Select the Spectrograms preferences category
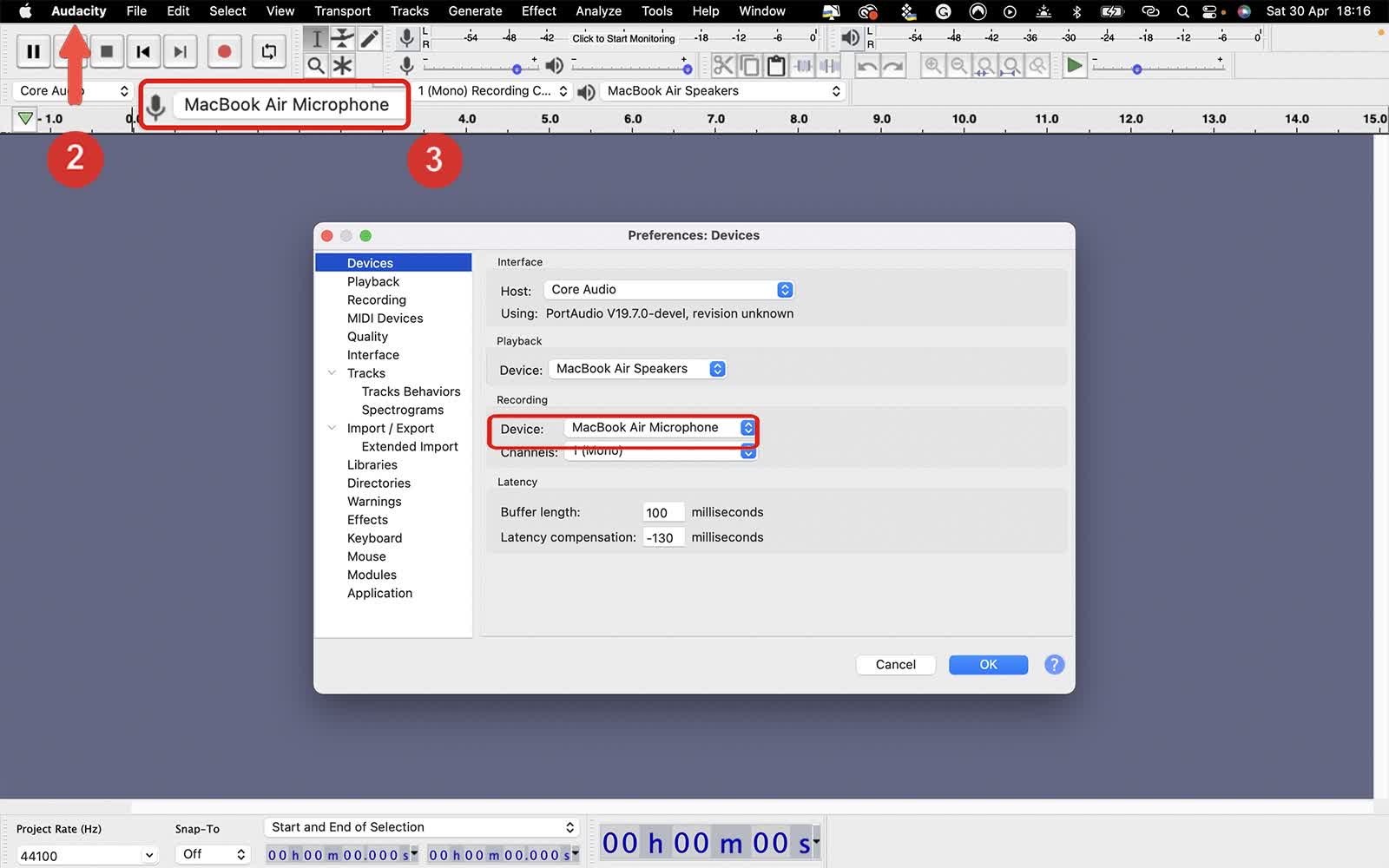The height and width of the screenshot is (868, 1389). [x=403, y=410]
